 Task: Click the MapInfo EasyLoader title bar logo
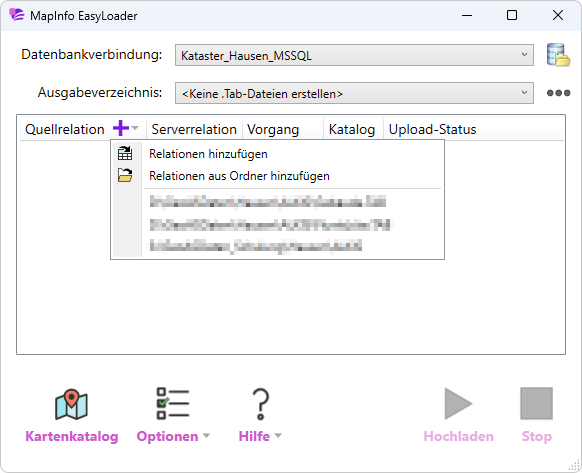17,15
